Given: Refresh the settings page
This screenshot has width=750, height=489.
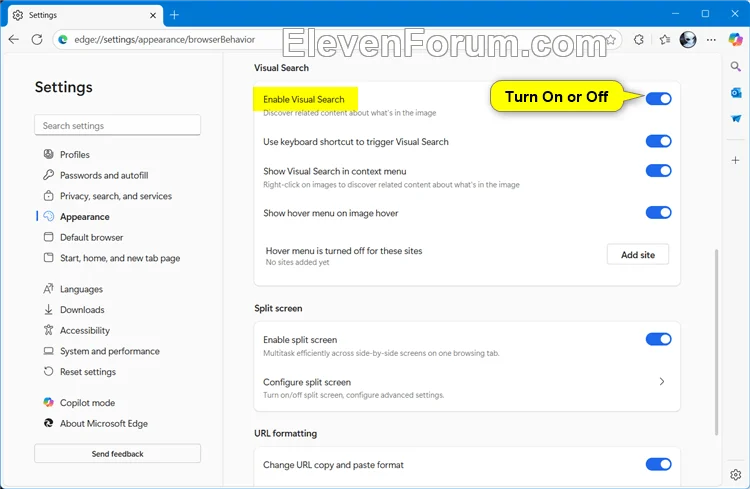Looking at the screenshot, I should pos(37,40).
